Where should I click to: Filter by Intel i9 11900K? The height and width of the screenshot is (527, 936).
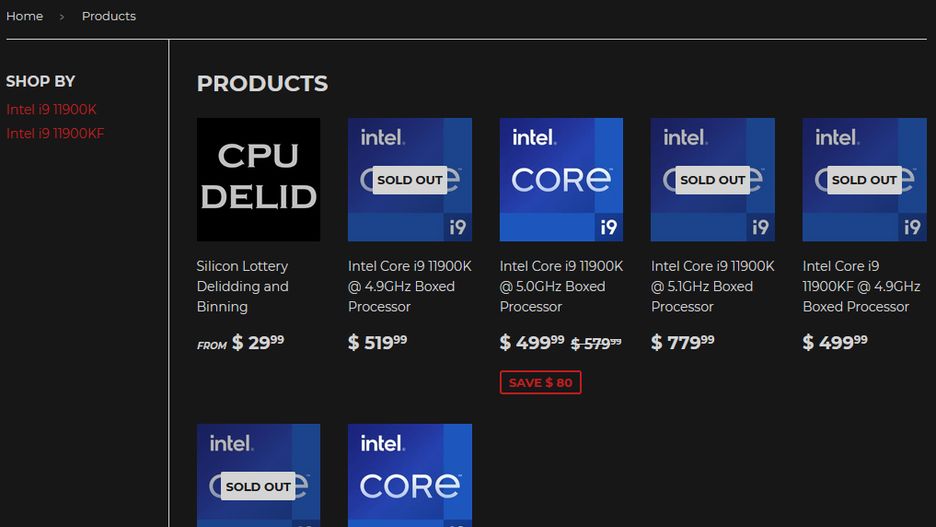click(x=52, y=110)
